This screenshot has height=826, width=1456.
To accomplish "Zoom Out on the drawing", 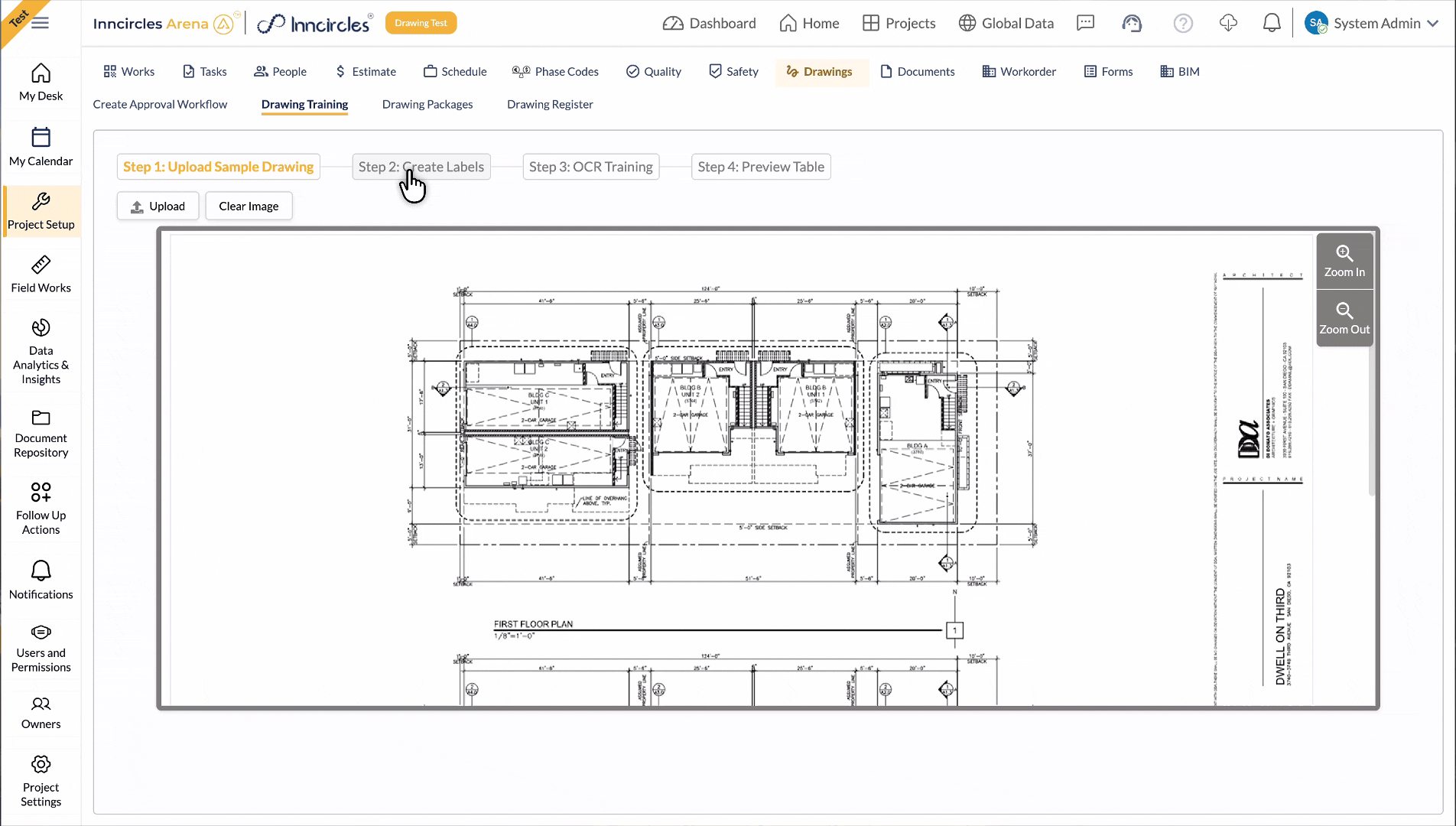I will point(1344,318).
